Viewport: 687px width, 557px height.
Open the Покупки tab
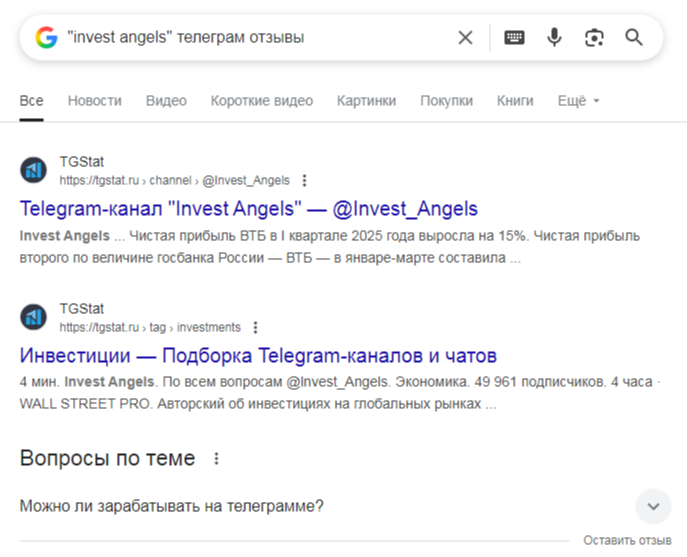click(446, 101)
